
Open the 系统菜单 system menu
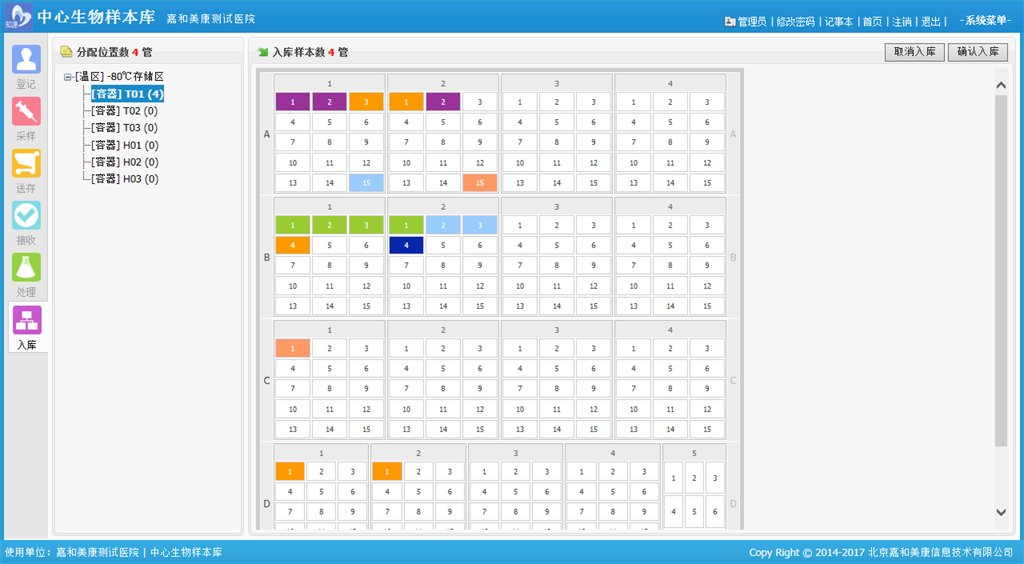[x=984, y=21]
